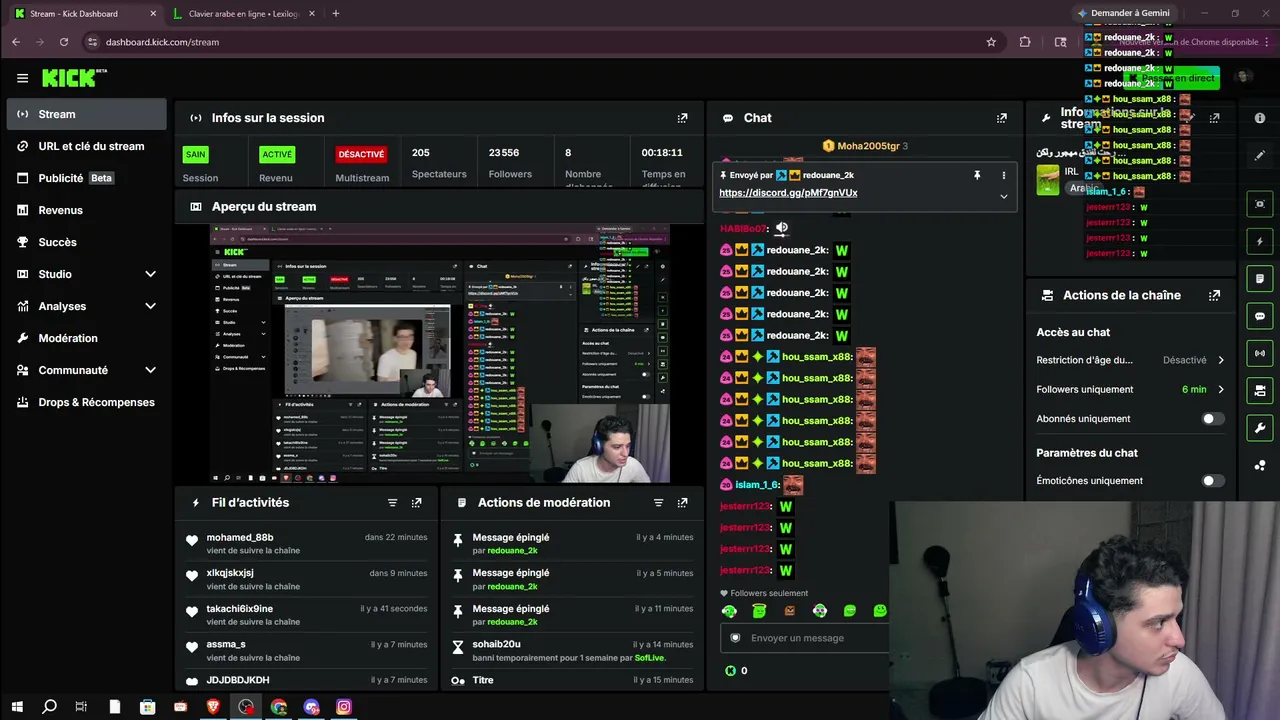Screen dimensions: 1280x720
Task: Pop out the Fil d'activités panel
Action: pyautogui.click(x=416, y=503)
